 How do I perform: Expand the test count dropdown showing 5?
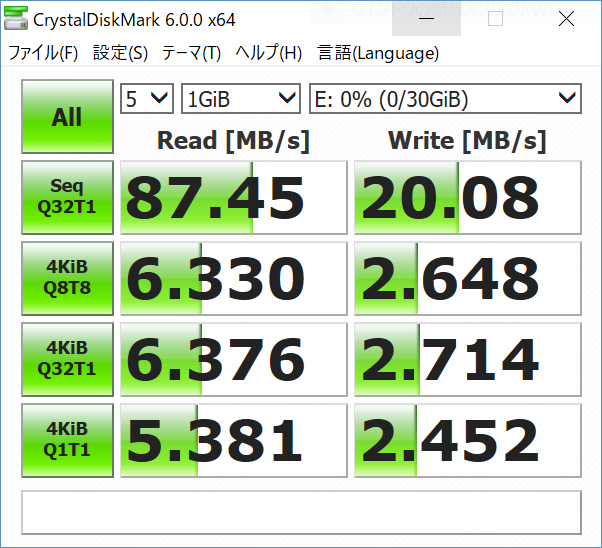(147, 98)
